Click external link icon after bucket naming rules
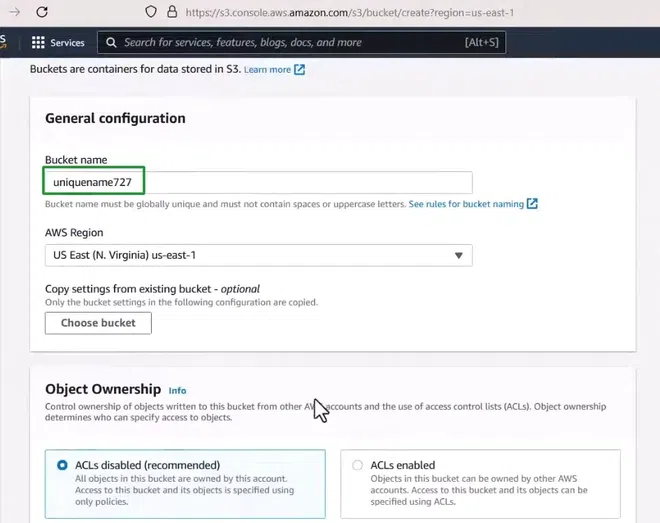Viewport: 660px width, 523px height. click(532, 204)
